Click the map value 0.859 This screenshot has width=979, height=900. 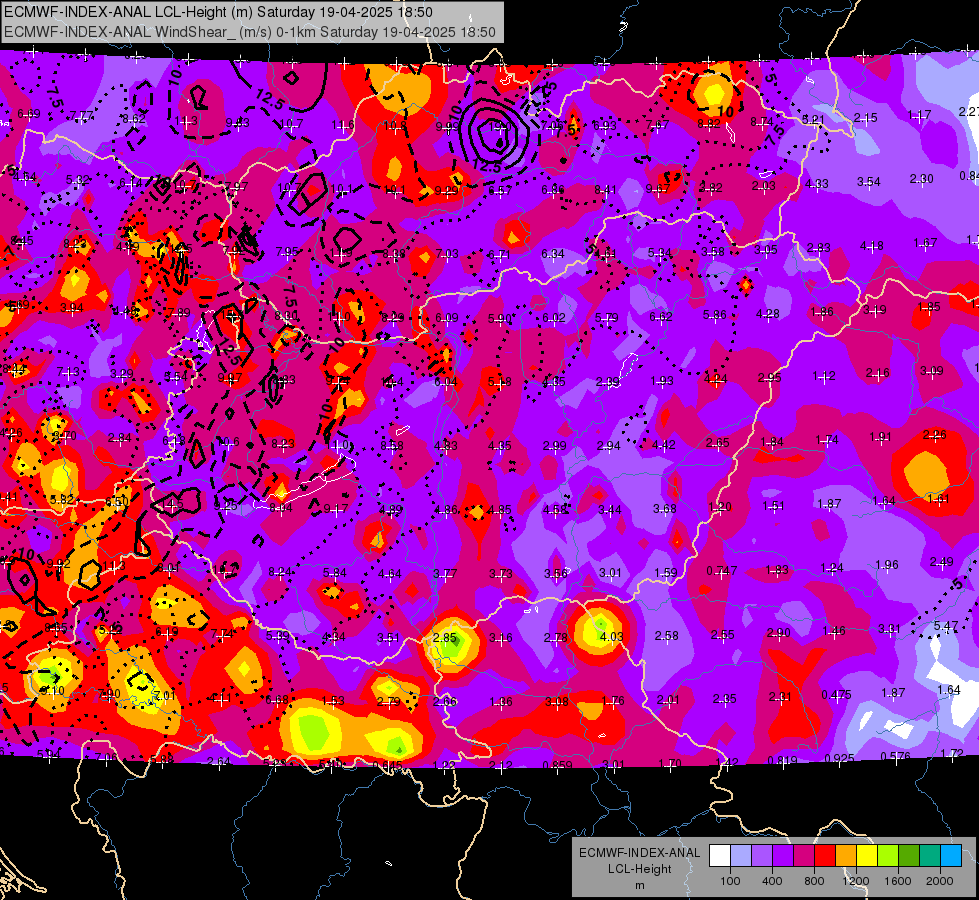(558, 765)
